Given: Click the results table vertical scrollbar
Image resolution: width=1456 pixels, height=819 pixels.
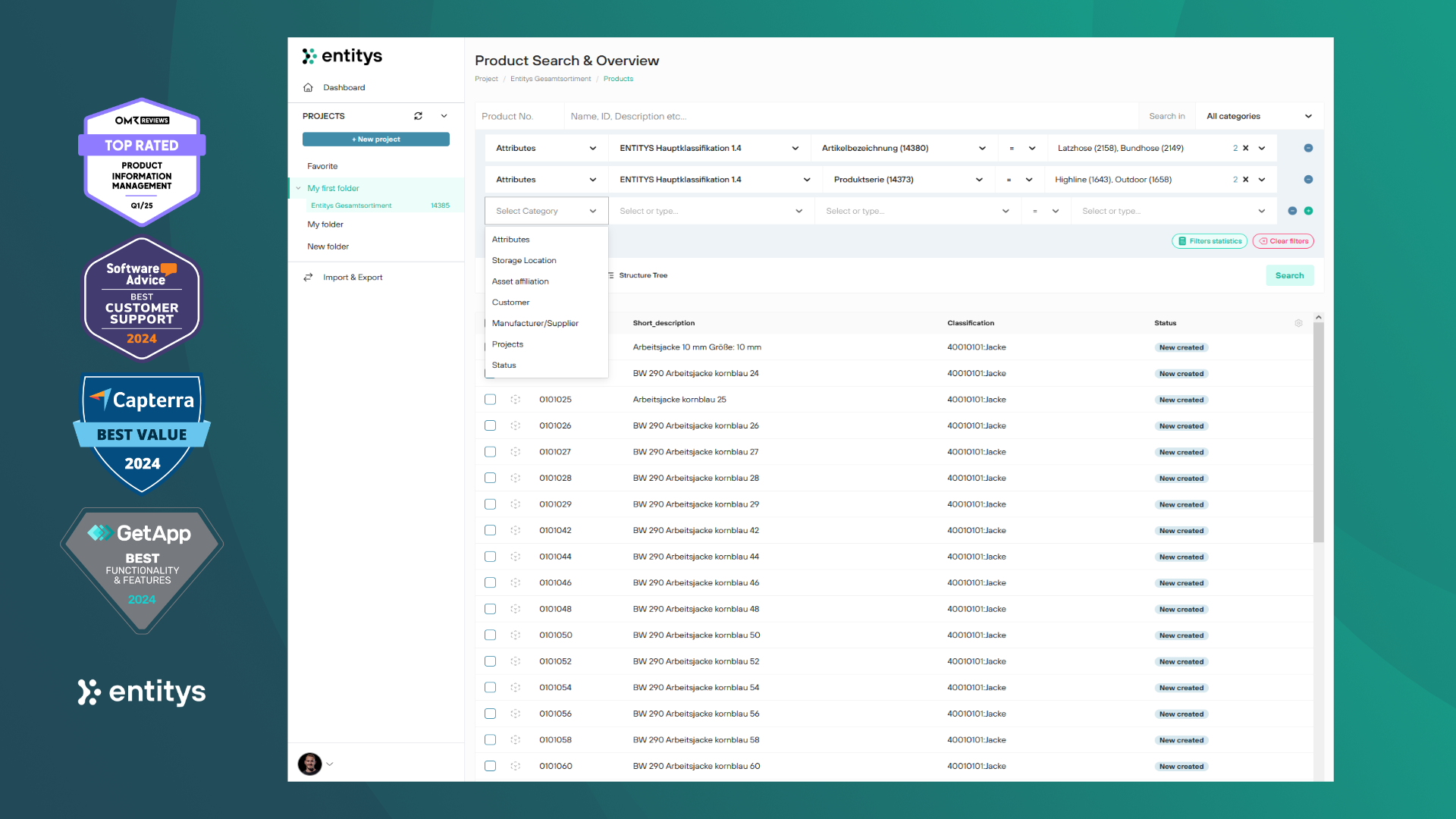Looking at the screenshot, I should (1319, 432).
